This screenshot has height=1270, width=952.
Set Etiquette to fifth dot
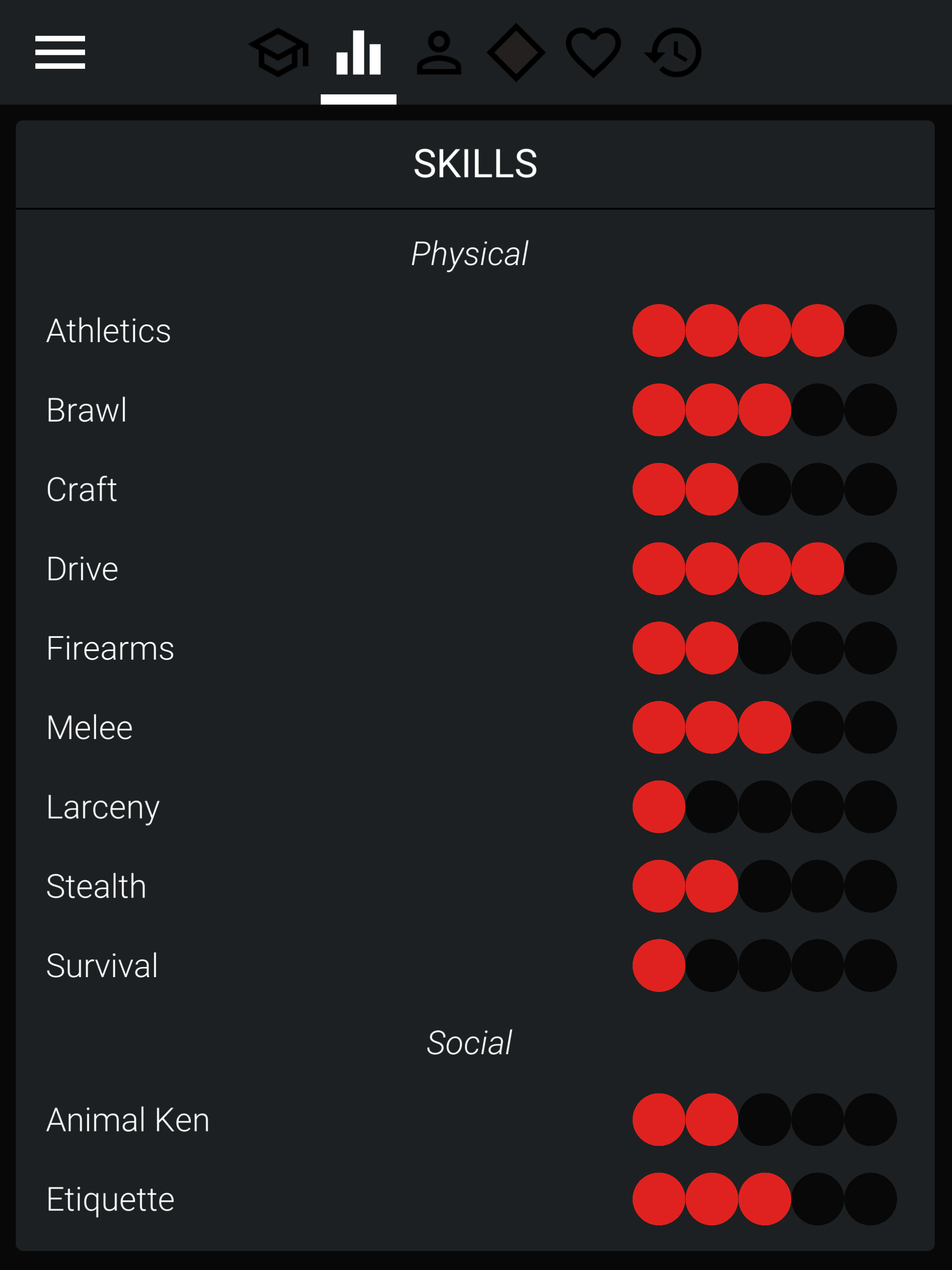pos(871,1199)
